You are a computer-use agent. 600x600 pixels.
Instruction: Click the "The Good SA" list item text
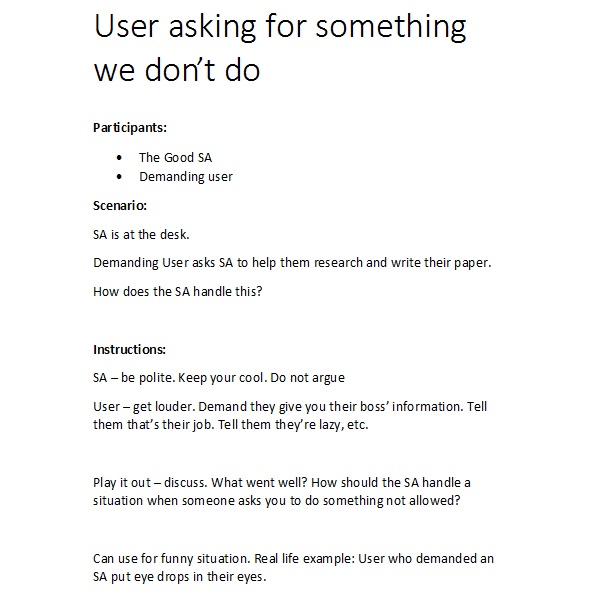coord(175,157)
